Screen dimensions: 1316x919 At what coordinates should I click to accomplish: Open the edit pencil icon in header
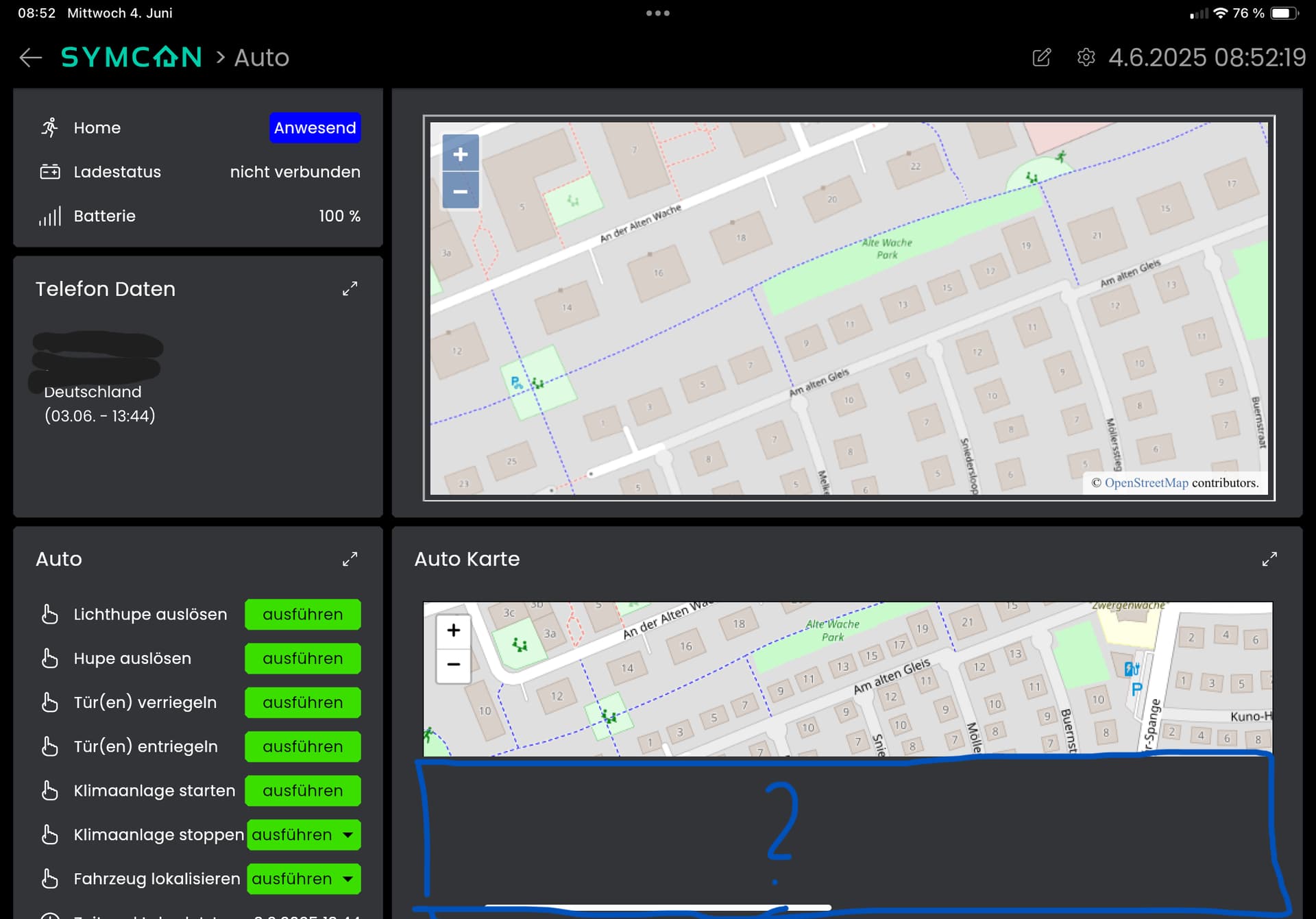pos(1041,58)
